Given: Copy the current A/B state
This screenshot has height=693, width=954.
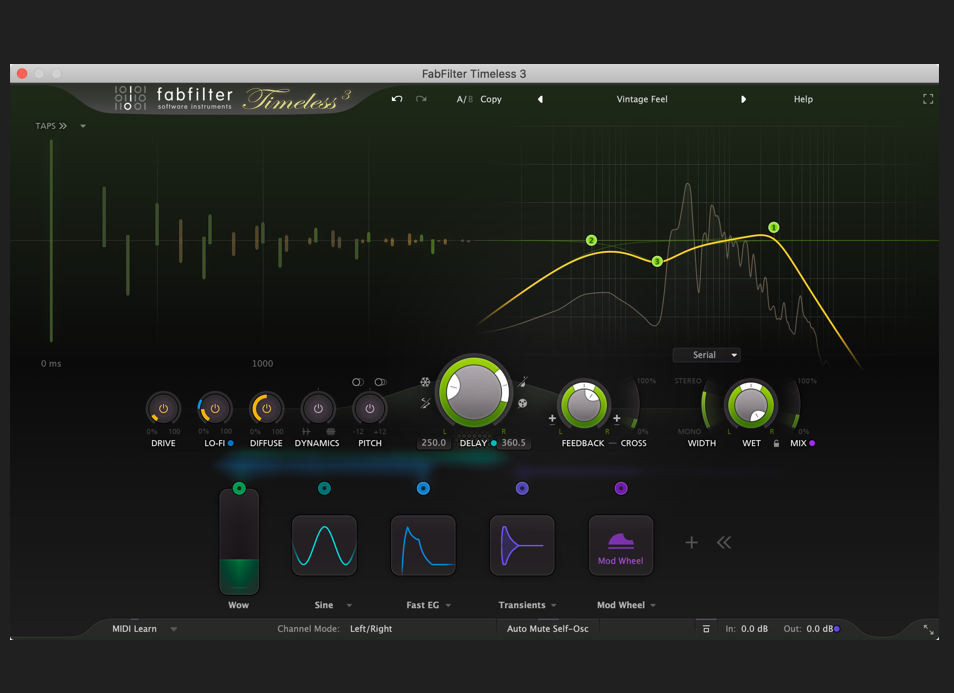Looking at the screenshot, I should point(491,99).
